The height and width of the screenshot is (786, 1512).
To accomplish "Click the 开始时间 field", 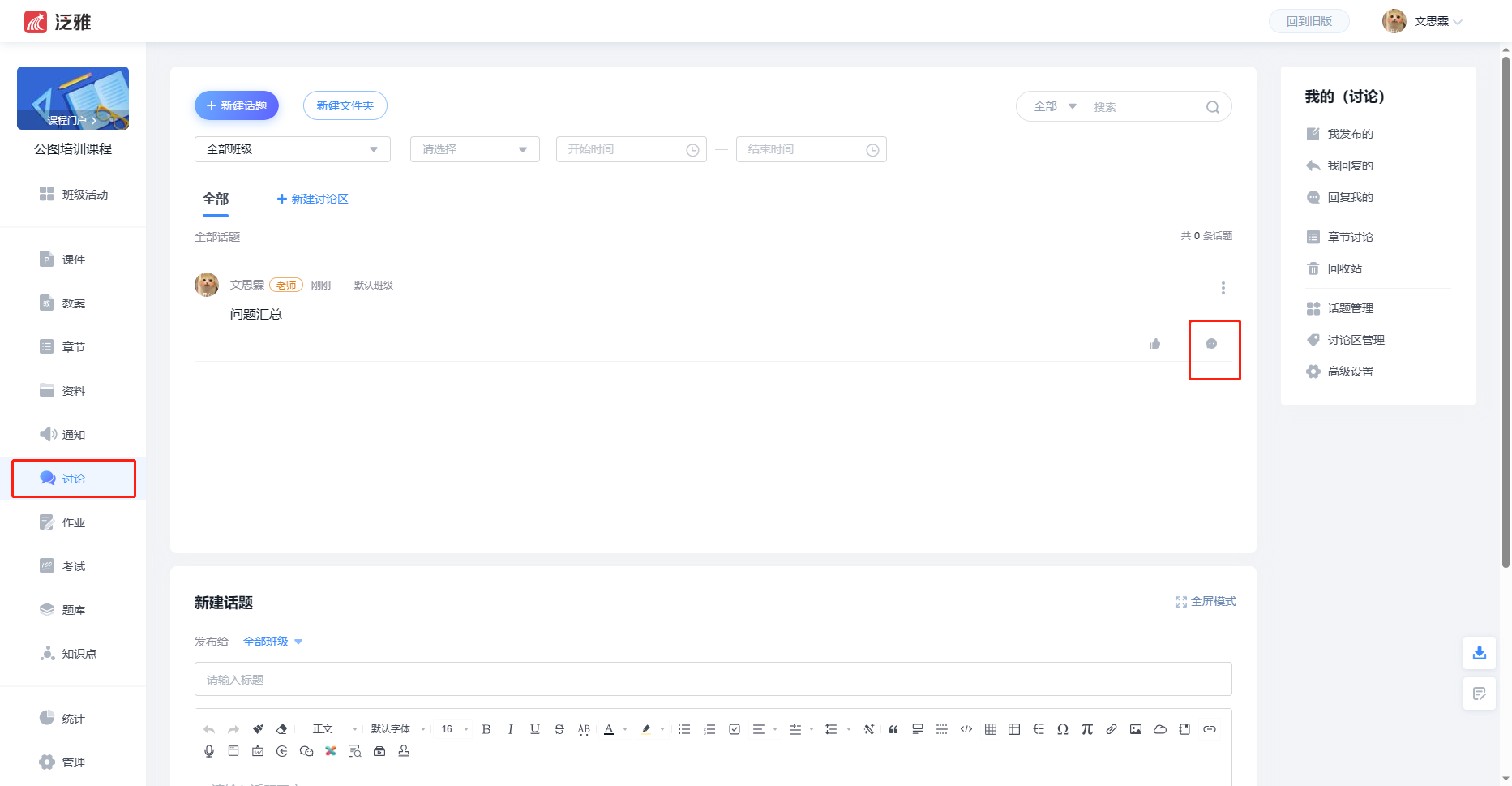I will pyautogui.click(x=632, y=149).
